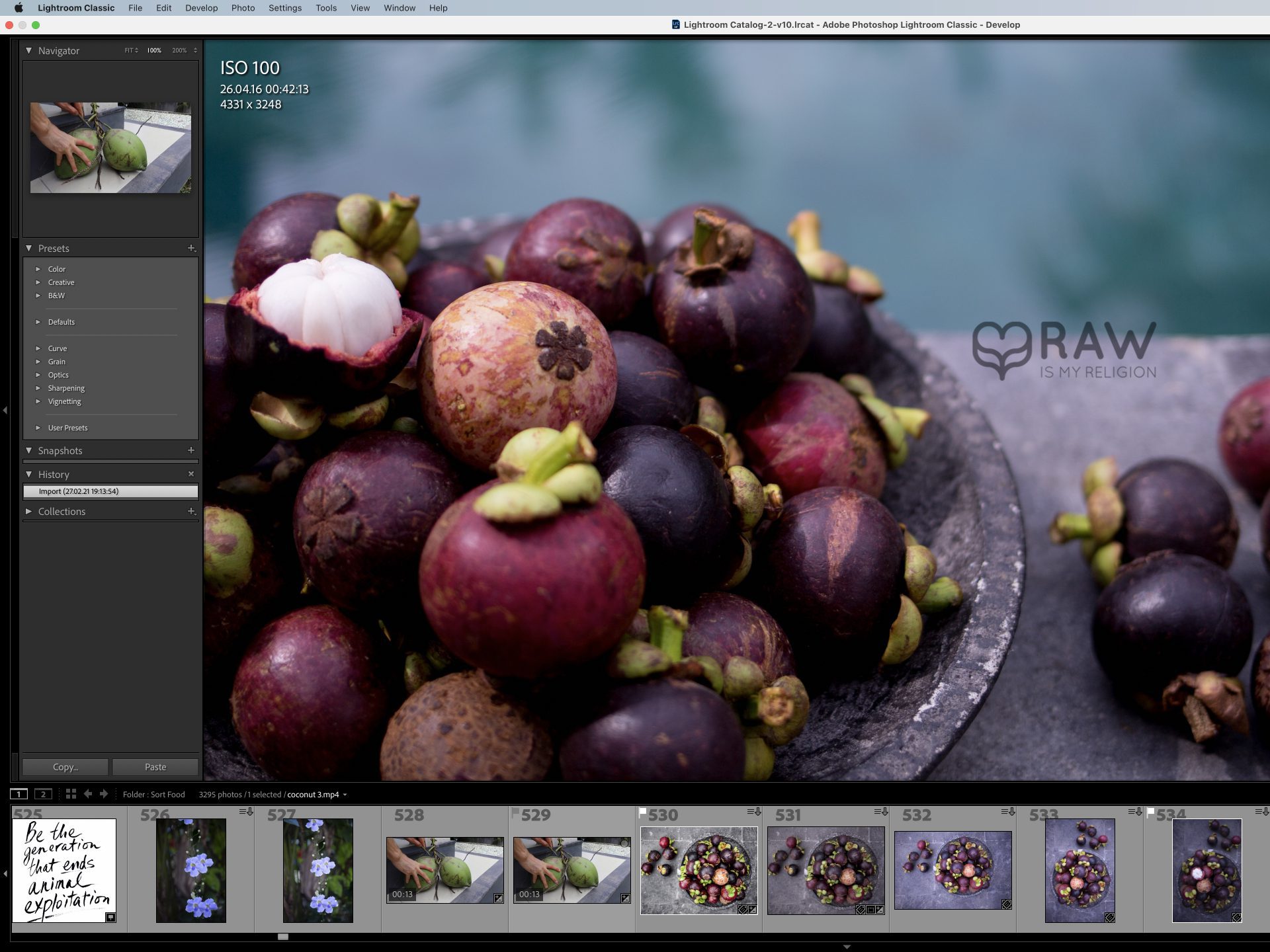Set navigator zoom to 200%
Image resolution: width=1270 pixels, height=952 pixels.
[x=179, y=50]
